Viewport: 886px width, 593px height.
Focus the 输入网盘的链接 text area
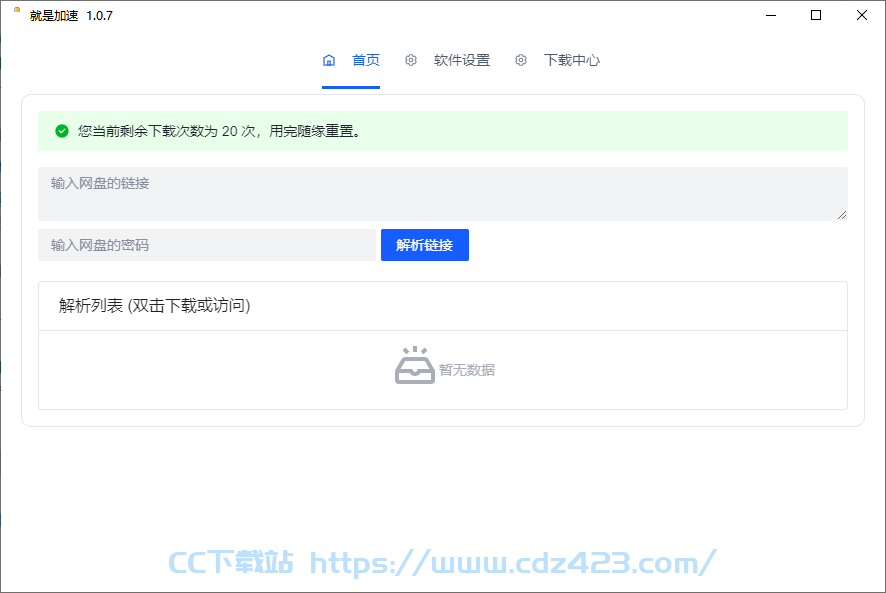[443, 193]
